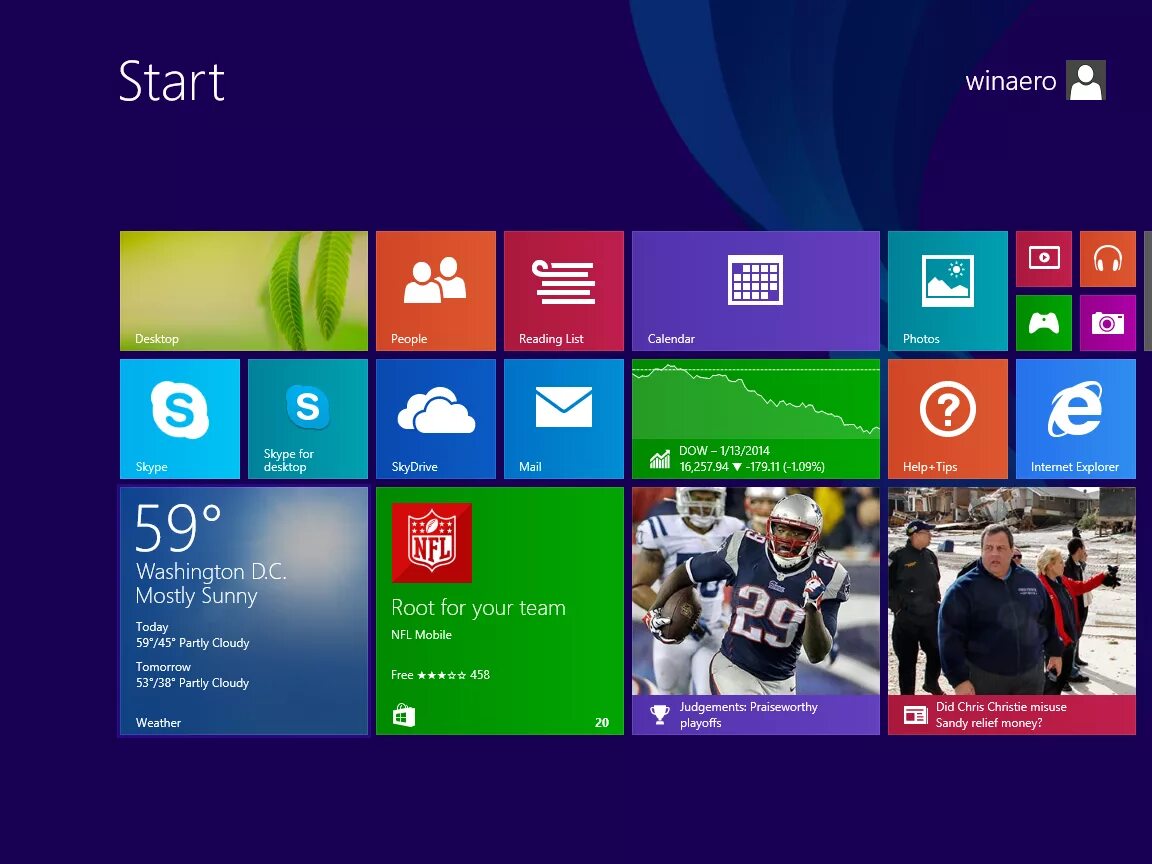Open the People tile

436,291
